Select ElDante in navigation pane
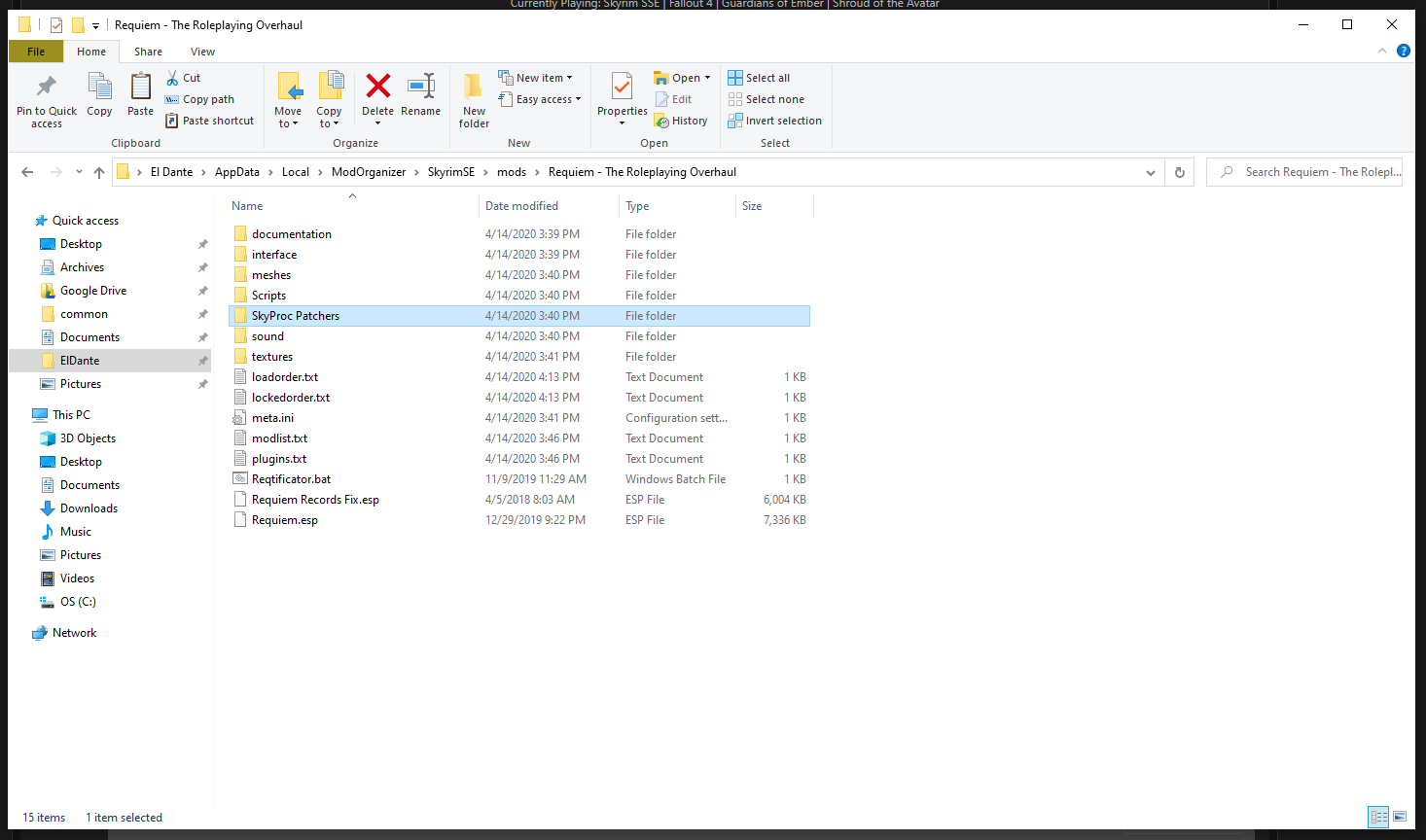 pos(110,361)
